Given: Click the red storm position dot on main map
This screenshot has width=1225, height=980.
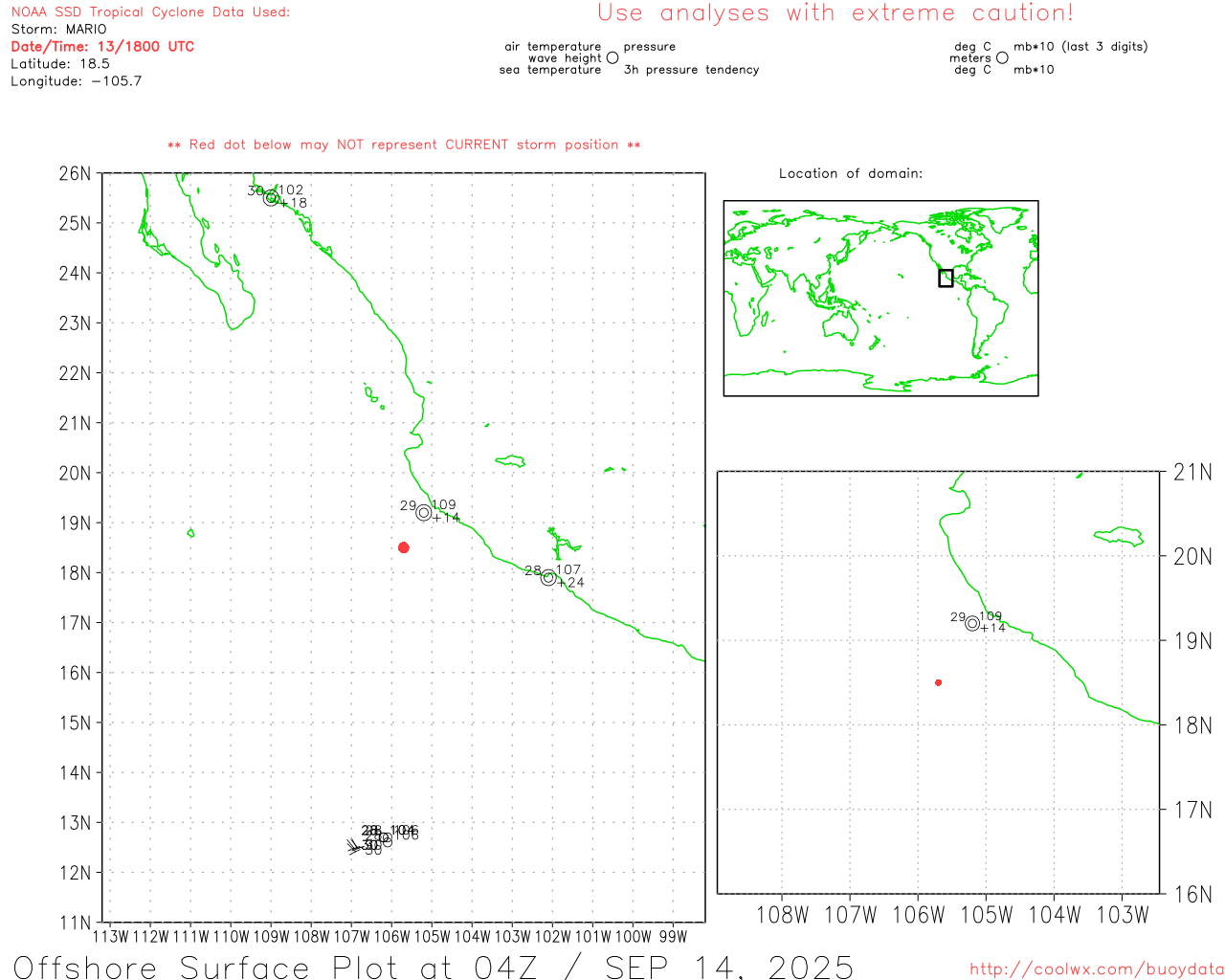Looking at the screenshot, I should pos(404,547).
